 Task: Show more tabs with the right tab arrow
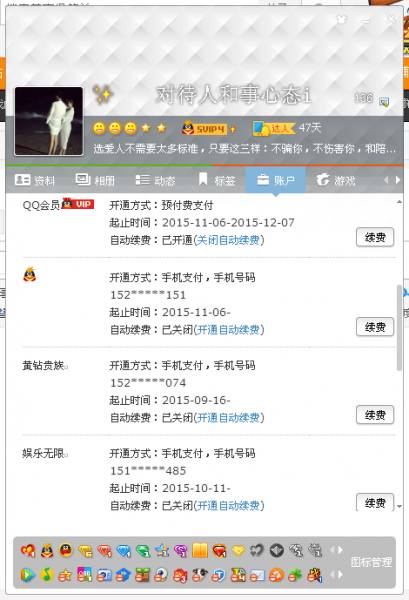pos(398,180)
